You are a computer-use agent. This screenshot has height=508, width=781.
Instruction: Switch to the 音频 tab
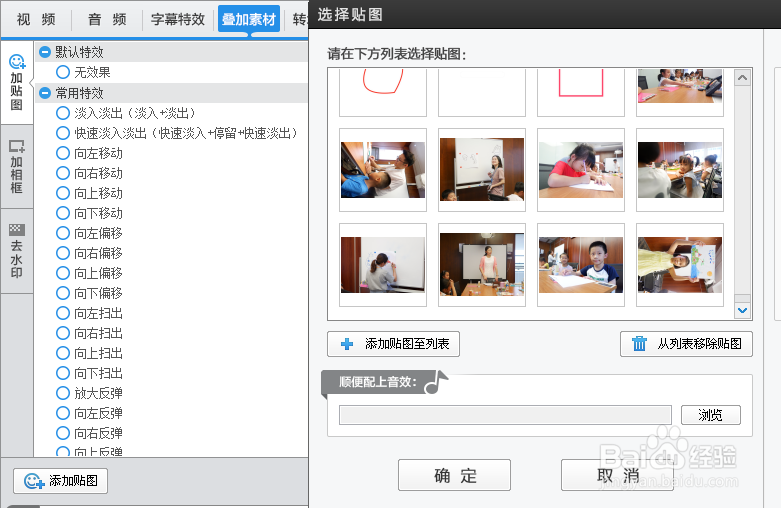107,19
